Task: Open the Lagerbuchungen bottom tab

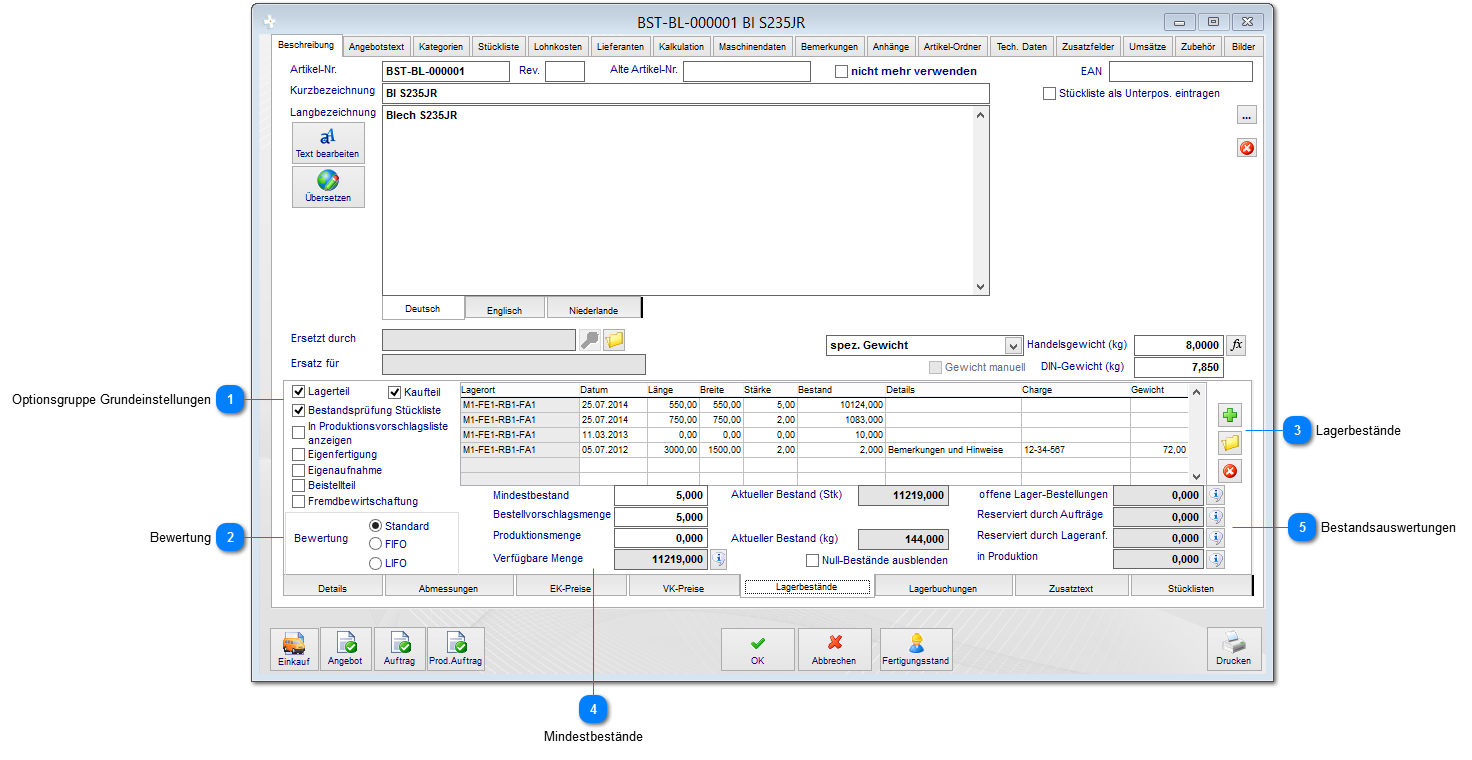Action: coord(943,588)
